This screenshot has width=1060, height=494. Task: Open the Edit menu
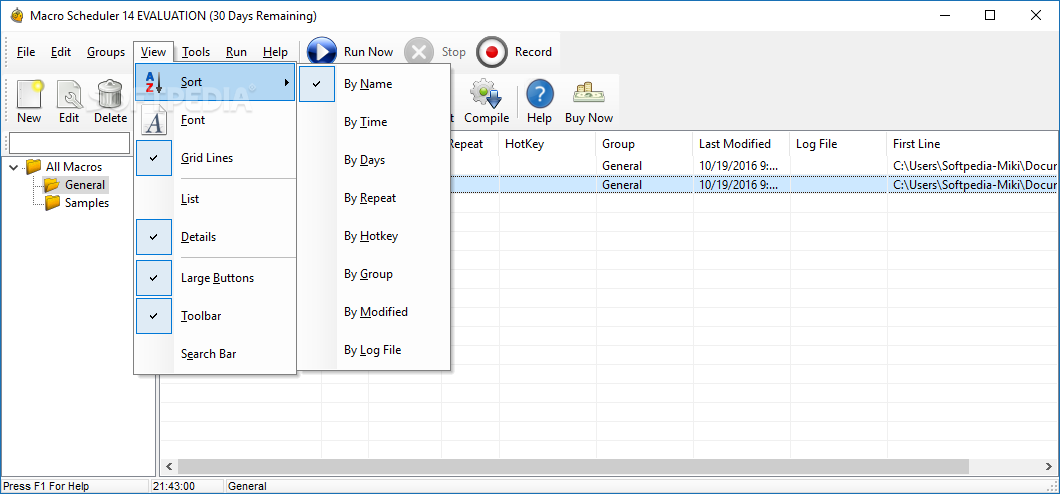click(61, 52)
